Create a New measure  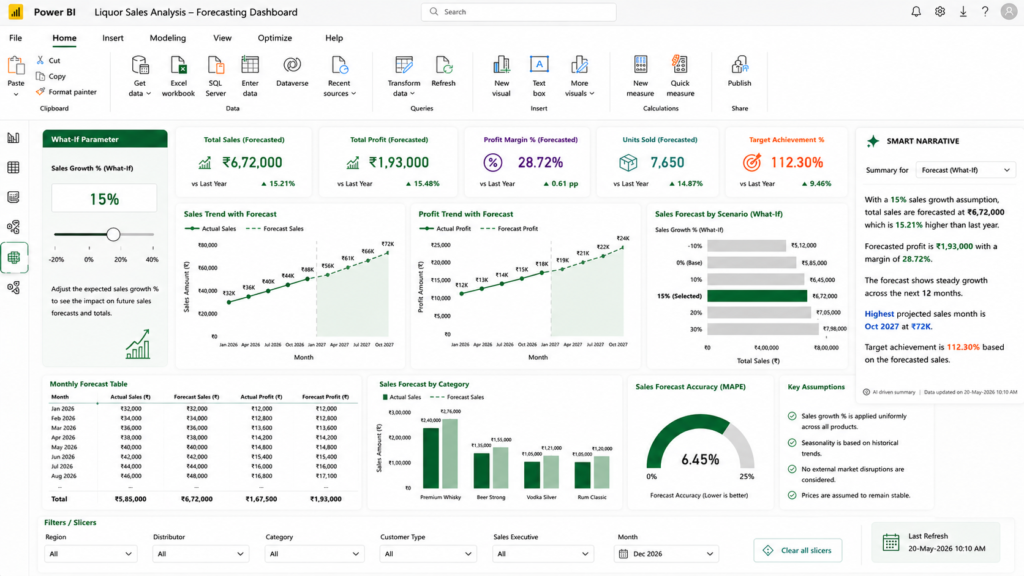(640, 76)
